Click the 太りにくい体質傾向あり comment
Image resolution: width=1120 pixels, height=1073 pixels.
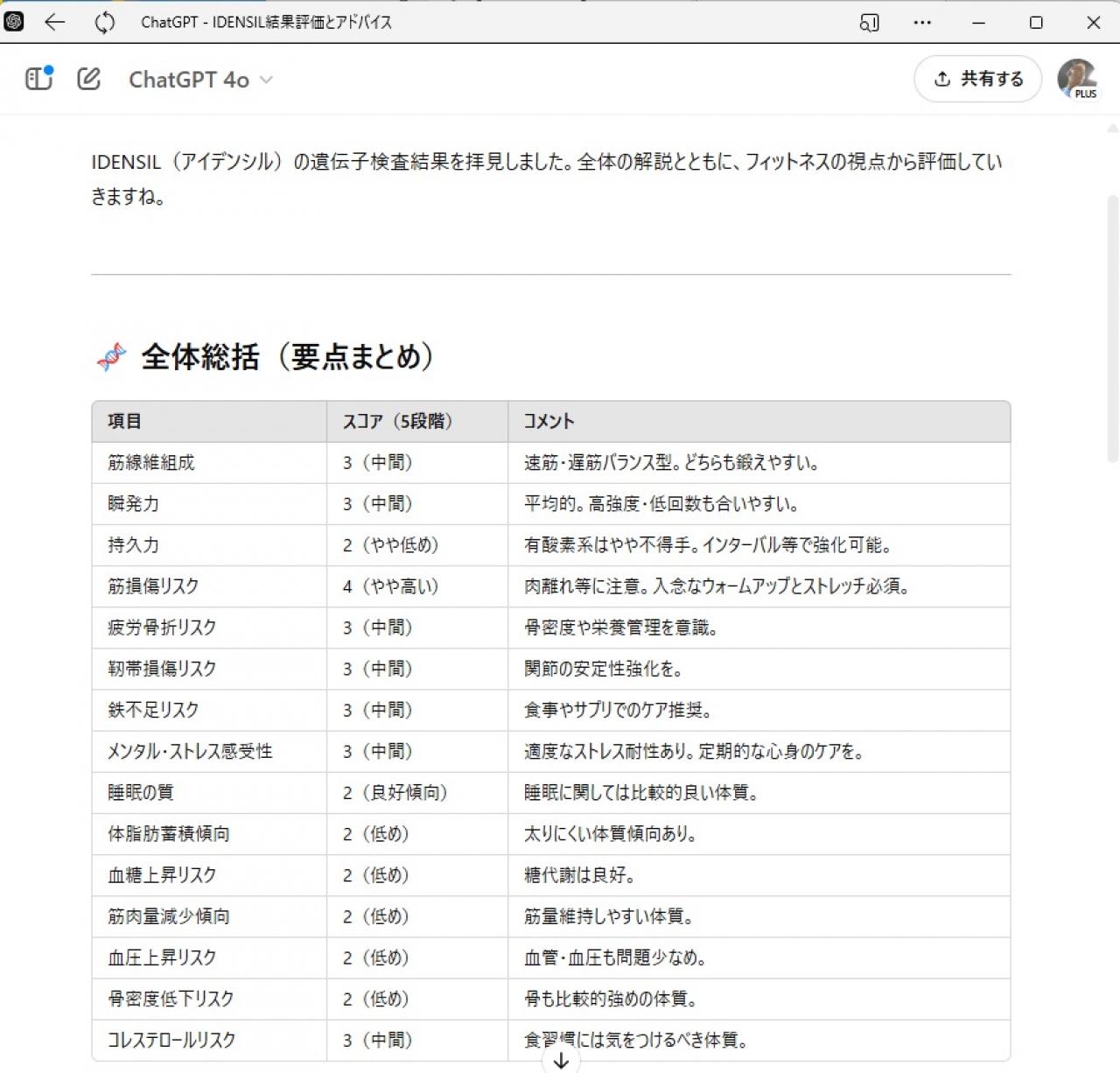[x=611, y=833]
